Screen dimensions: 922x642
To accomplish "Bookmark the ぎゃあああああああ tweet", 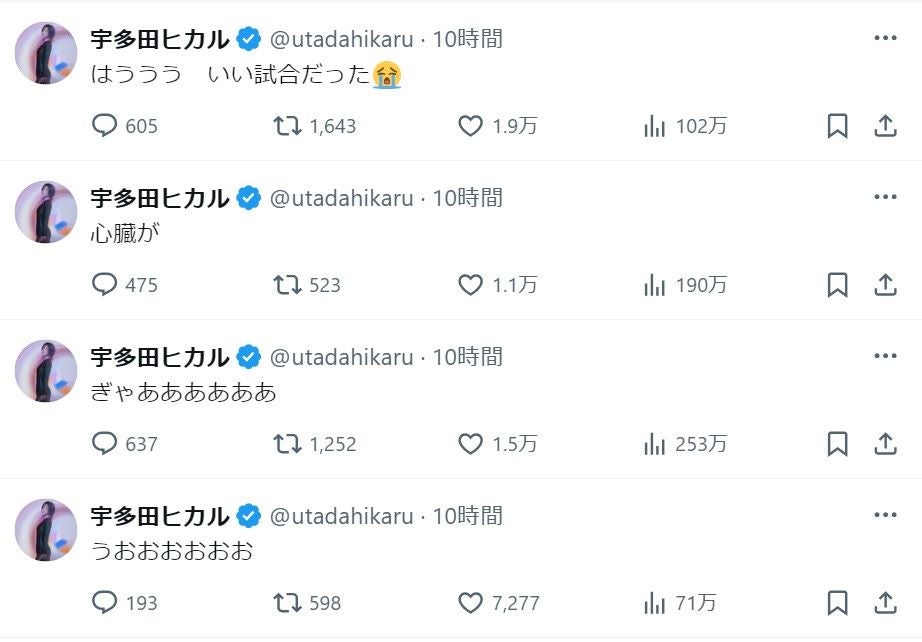I will 838,445.
